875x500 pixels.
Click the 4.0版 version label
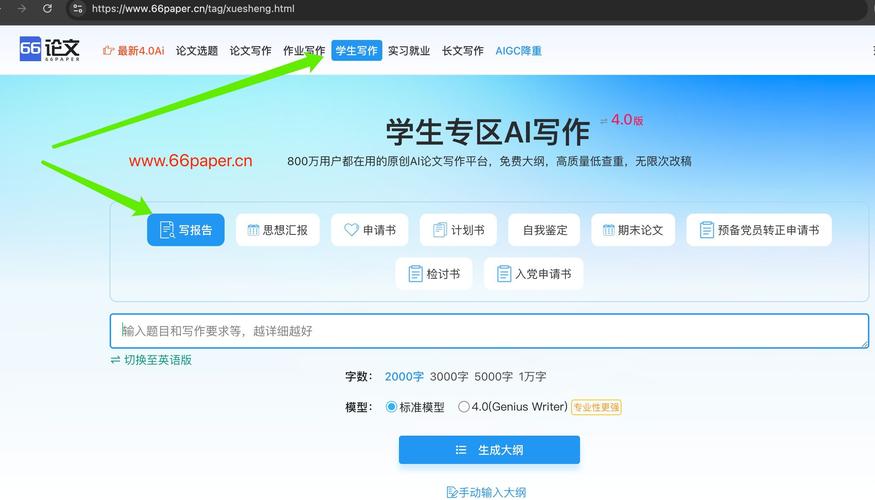[627, 119]
